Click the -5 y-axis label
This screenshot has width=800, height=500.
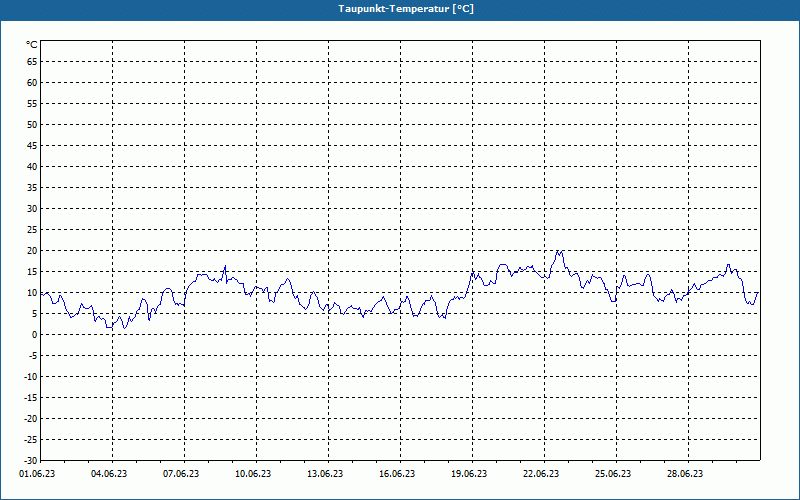click(x=33, y=356)
